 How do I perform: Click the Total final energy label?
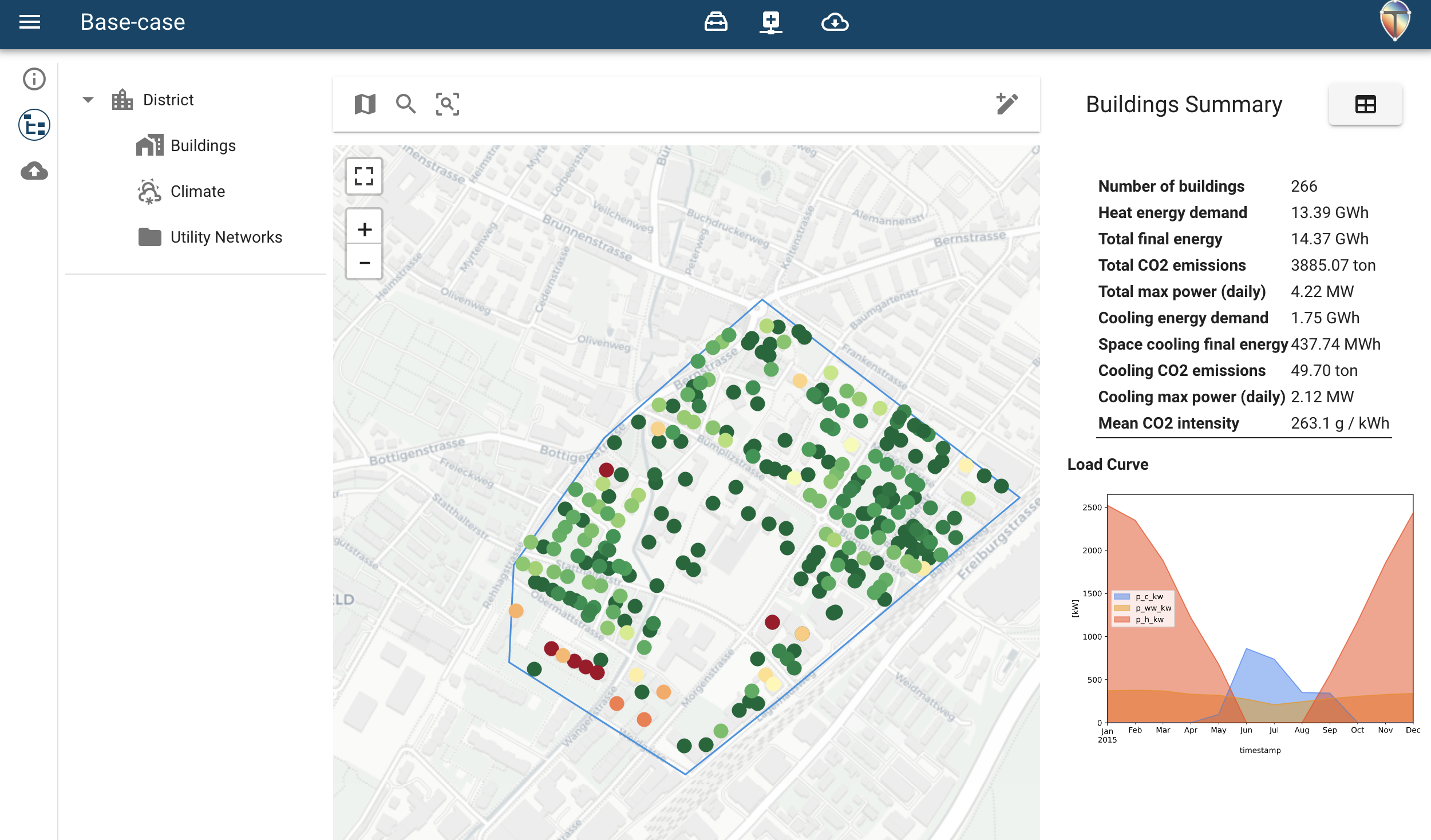pyautogui.click(x=1160, y=239)
